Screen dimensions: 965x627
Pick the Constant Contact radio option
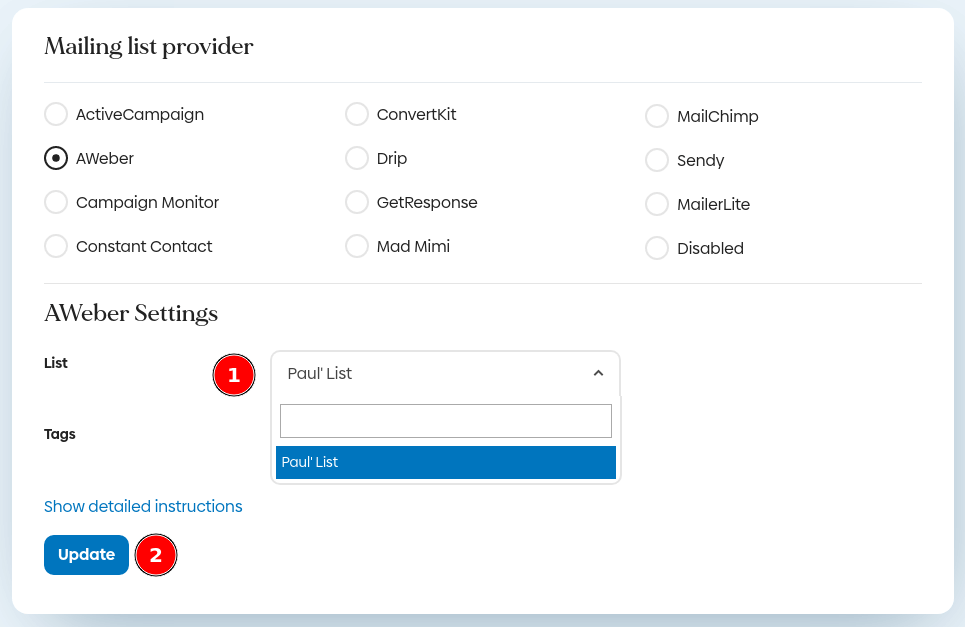[56, 247]
